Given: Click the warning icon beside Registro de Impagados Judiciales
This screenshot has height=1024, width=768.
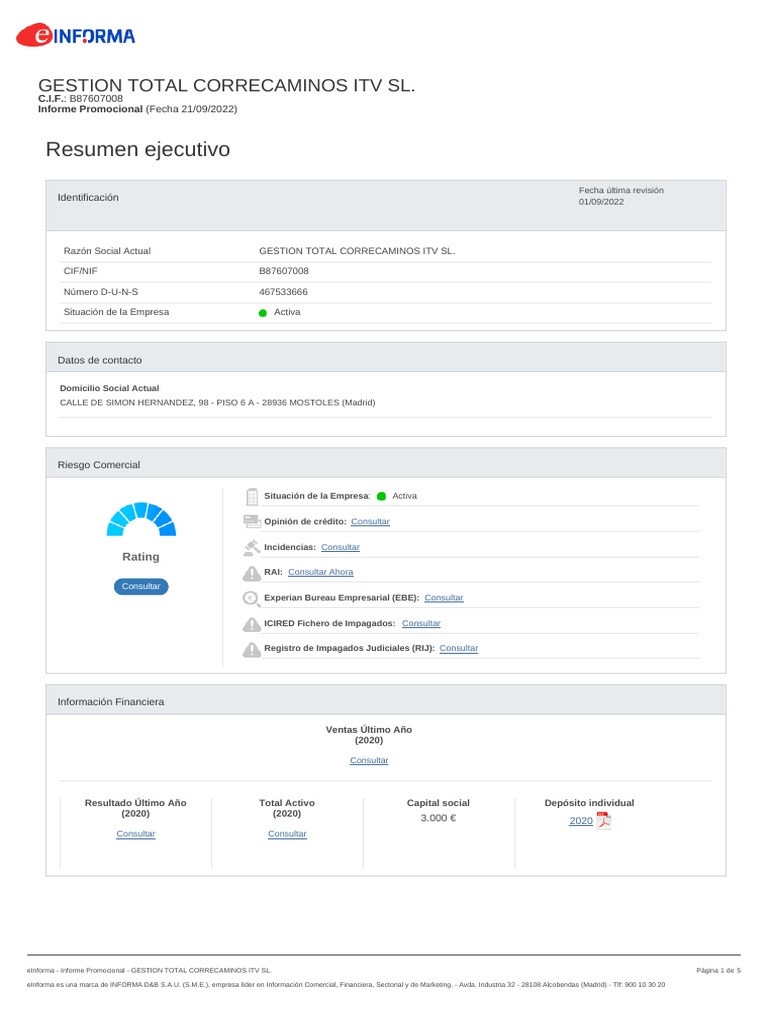Looking at the screenshot, I should click(x=252, y=649).
